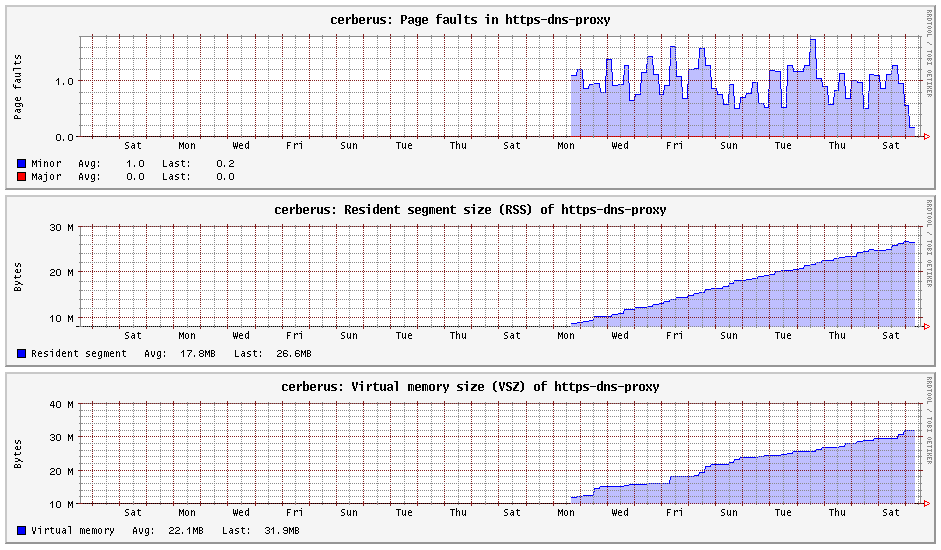941x550 pixels.
Task: Click the Resident segment average '17.8MB'
Action: tap(197, 354)
